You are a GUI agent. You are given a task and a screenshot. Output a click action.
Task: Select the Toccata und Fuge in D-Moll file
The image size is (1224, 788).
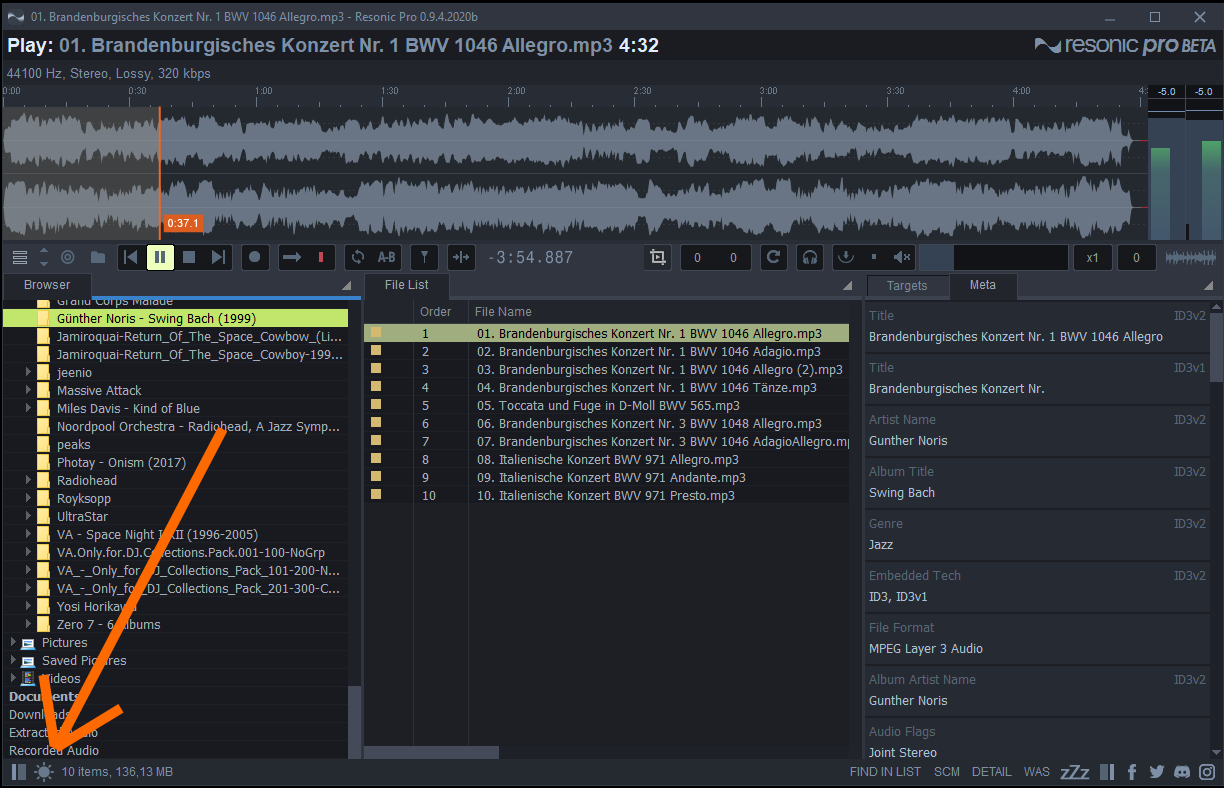(619, 405)
